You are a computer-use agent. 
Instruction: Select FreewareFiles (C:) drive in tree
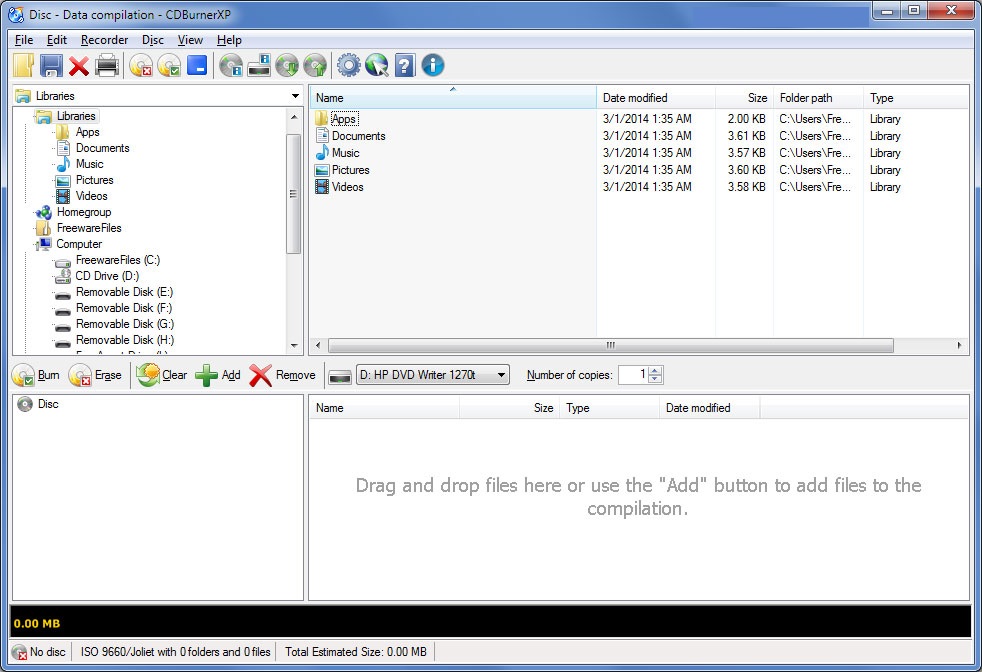coord(118,260)
